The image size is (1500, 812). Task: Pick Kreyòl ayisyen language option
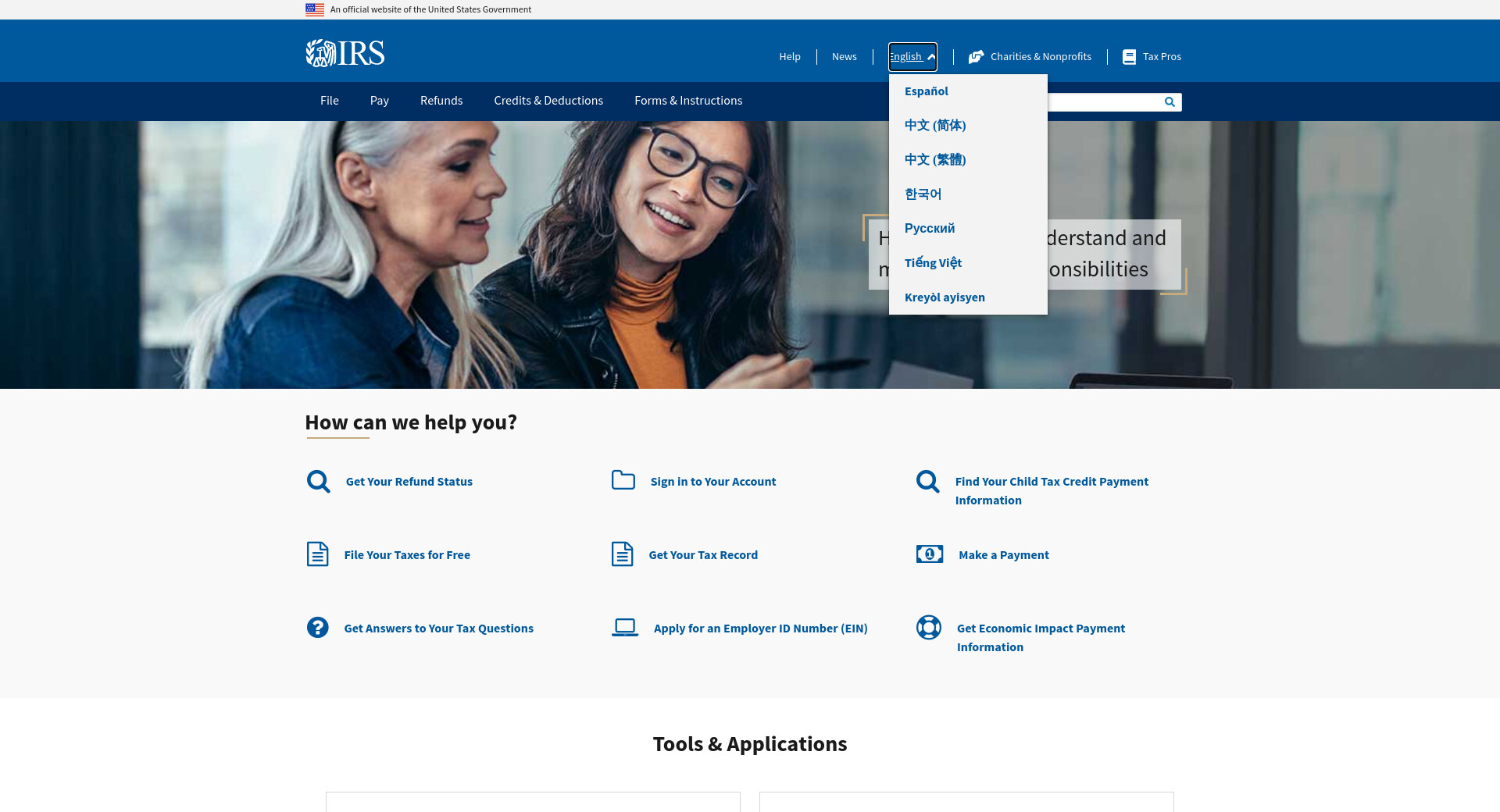[945, 297]
